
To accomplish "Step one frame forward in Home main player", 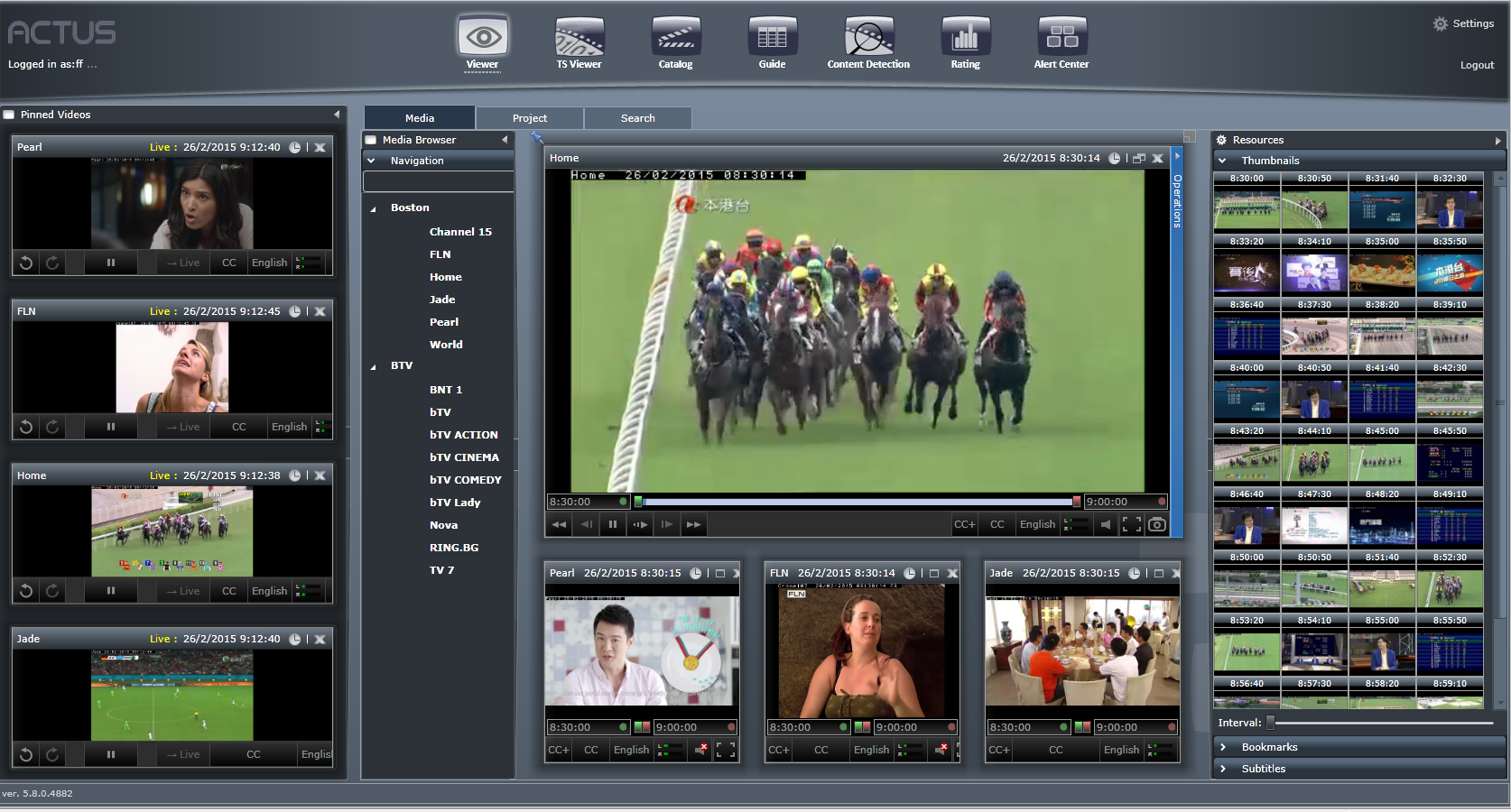I will pyautogui.click(x=666, y=524).
